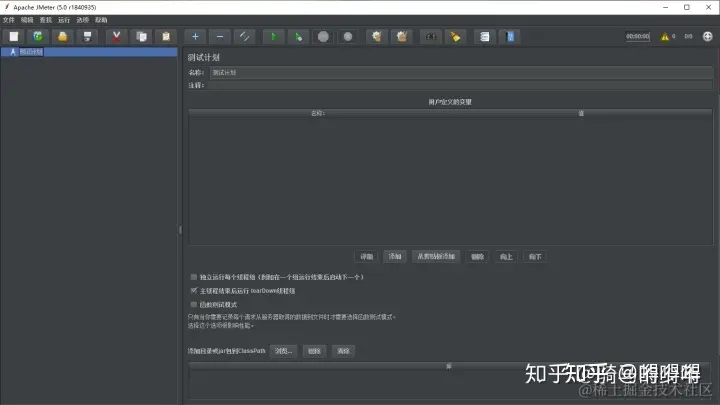Select 测试计划 node in the tree
The image size is (720, 405).
pyautogui.click(x=31, y=52)
